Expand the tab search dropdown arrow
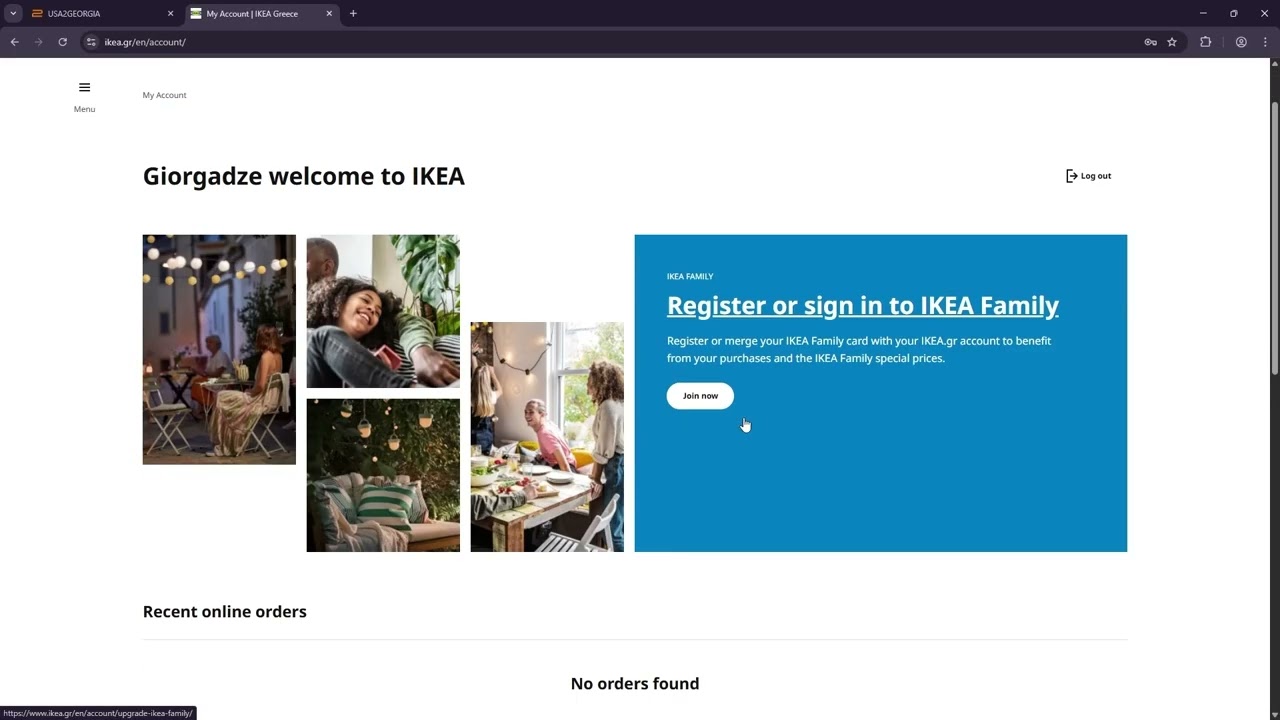This screenshot has width=1280, height=720. point(13,14)
